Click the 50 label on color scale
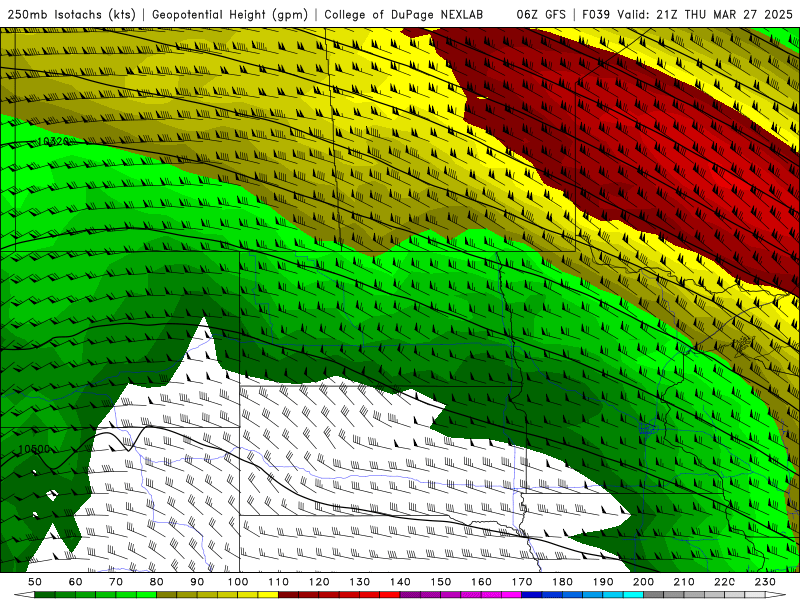The width and height of the screenshot is (800, 600). [x=35, y=582]
